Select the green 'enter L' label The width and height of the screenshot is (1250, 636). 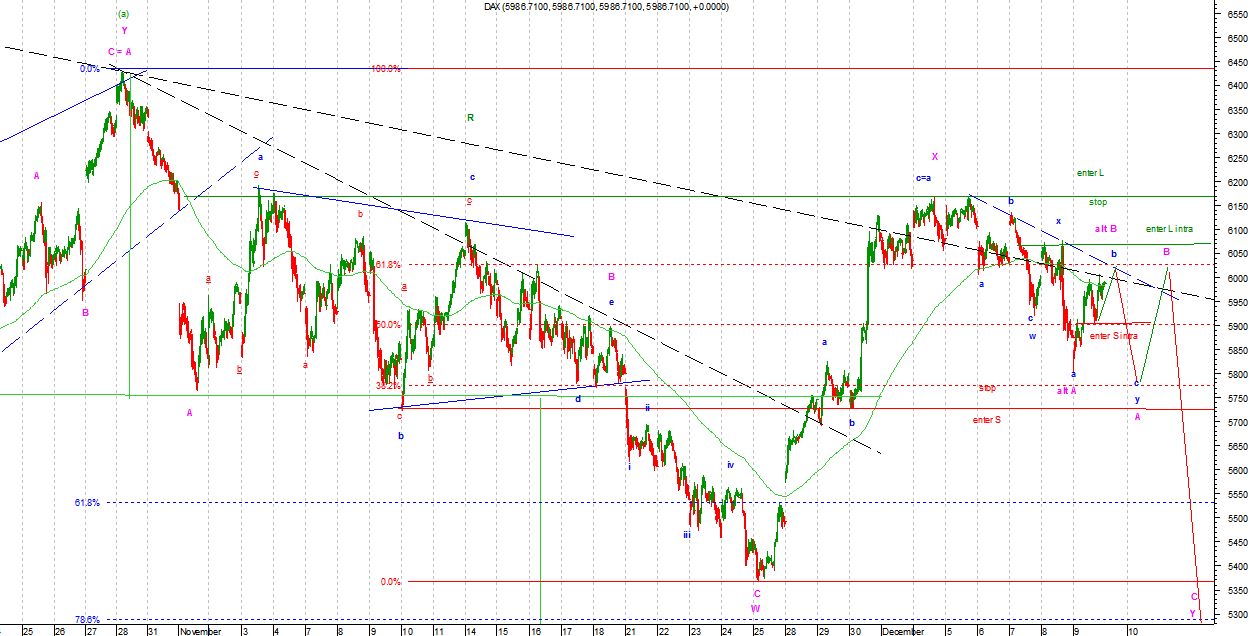click(1089, 173)
